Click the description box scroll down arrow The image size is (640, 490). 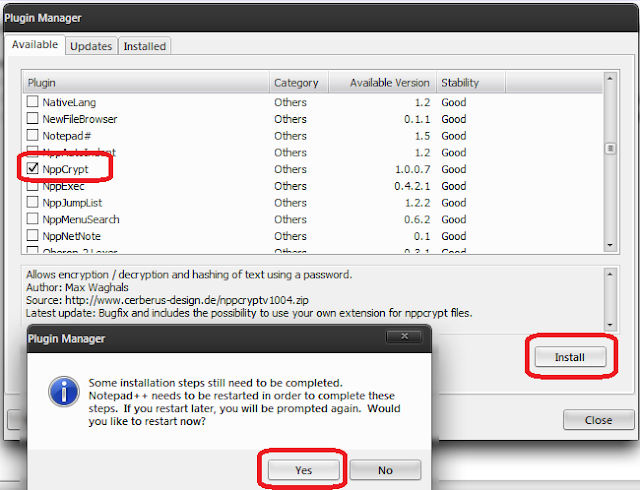click(x=610, y=325)
